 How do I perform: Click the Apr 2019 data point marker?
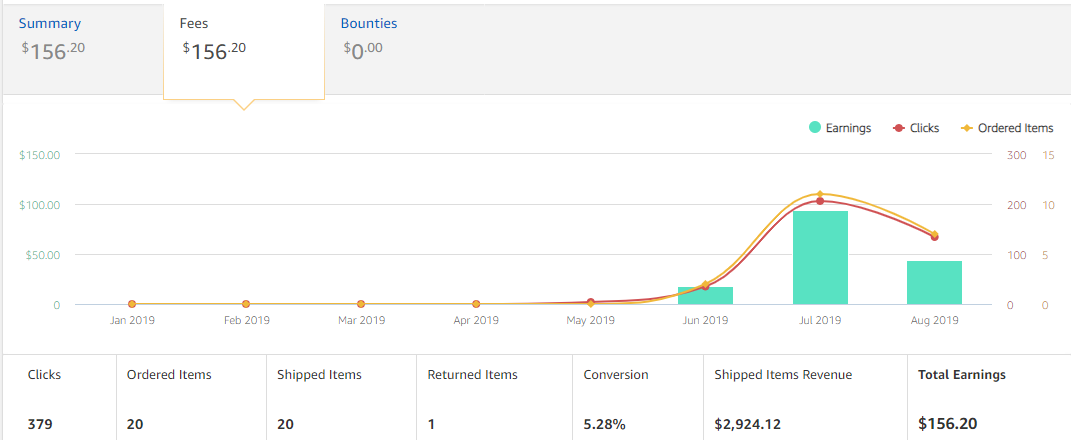click(476, 304)
